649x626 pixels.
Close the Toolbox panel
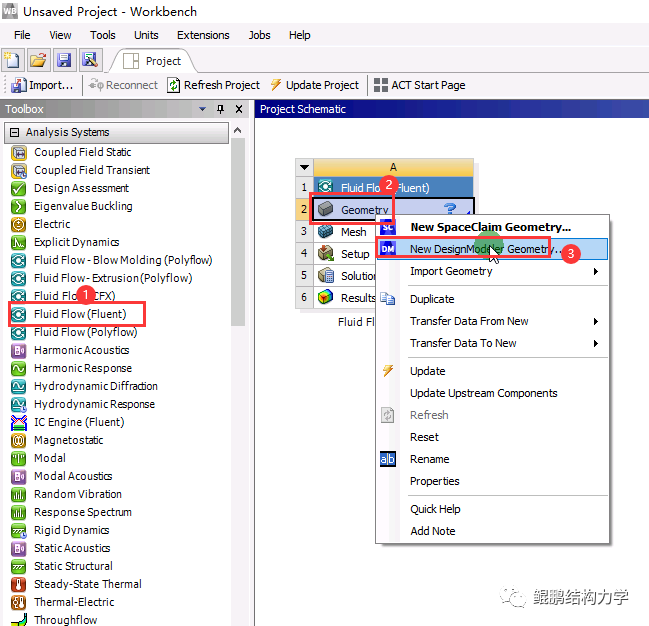click(239, 109)
